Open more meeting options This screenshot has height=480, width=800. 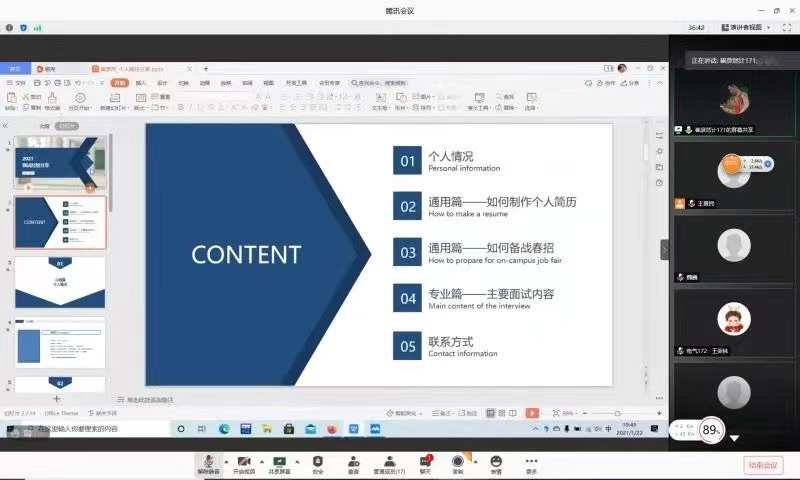click(531, 462)
